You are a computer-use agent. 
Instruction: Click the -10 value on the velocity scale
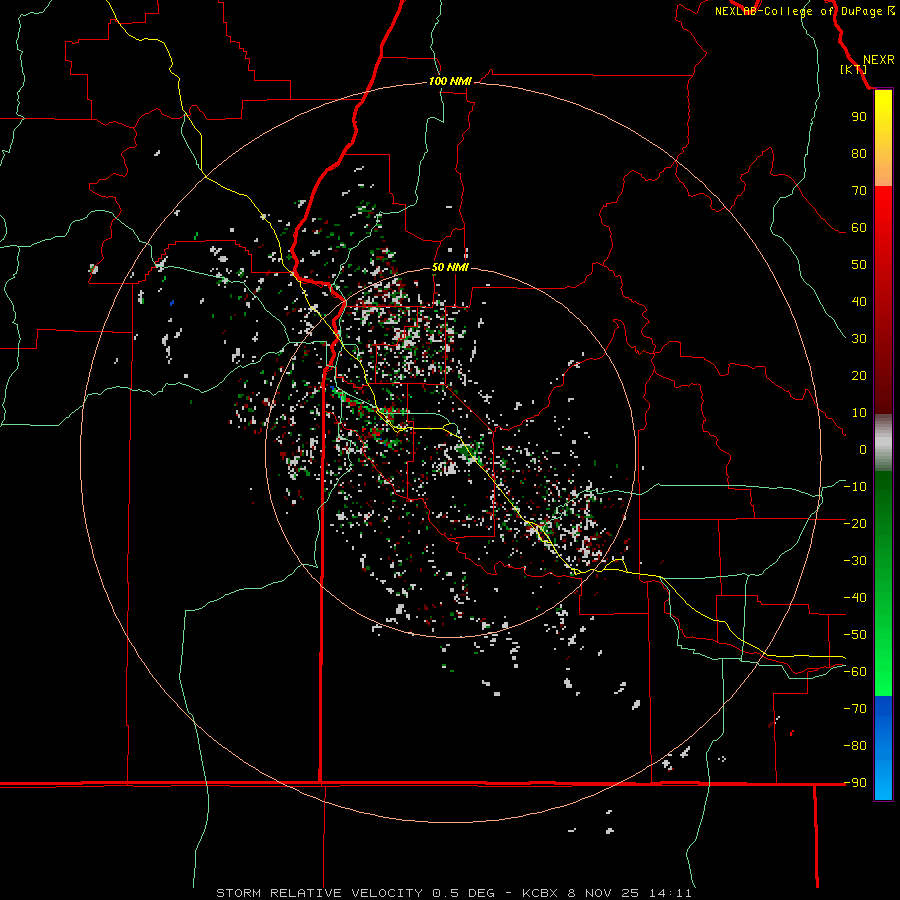tap(855, 487)
